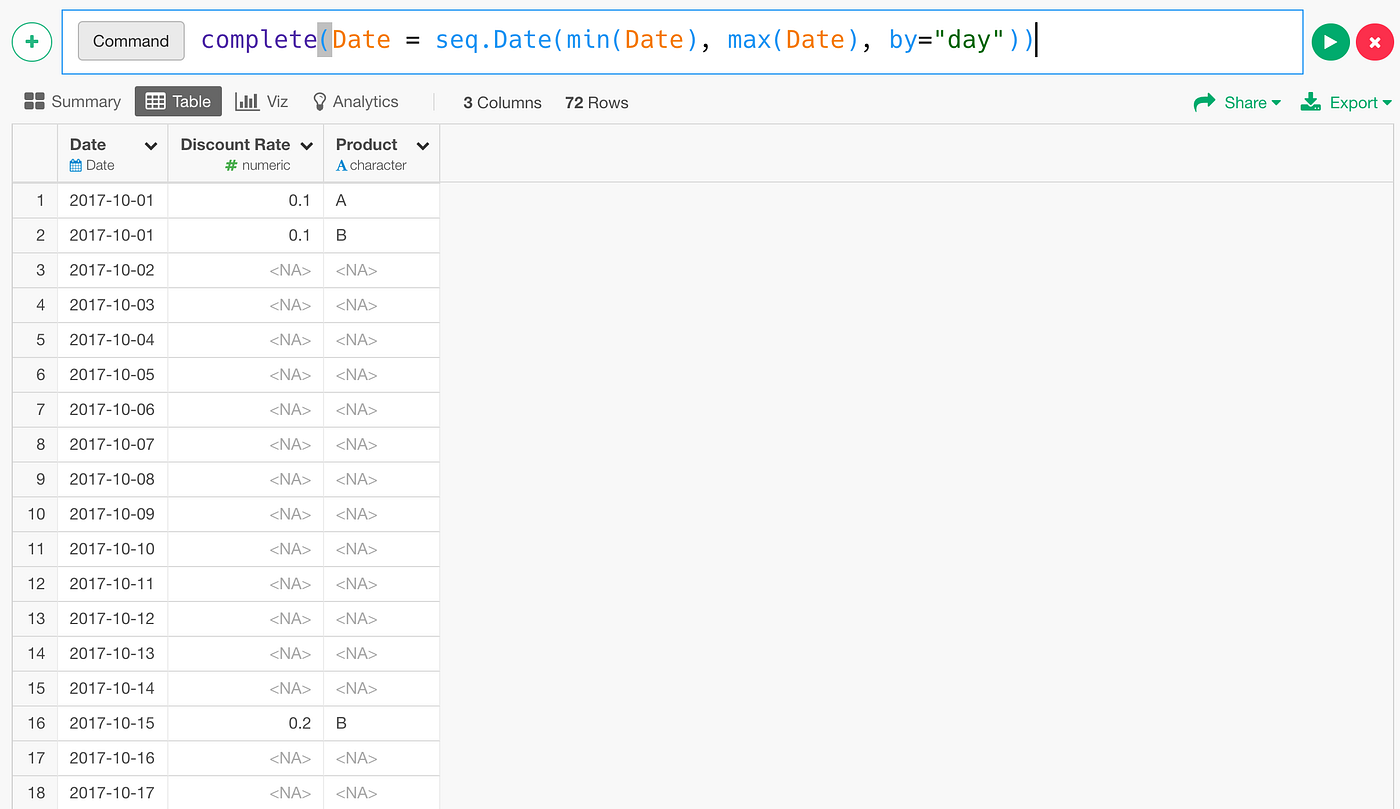Open the Analytics tab
Viewport: 1400px width, 809px height.
(355, 102)
